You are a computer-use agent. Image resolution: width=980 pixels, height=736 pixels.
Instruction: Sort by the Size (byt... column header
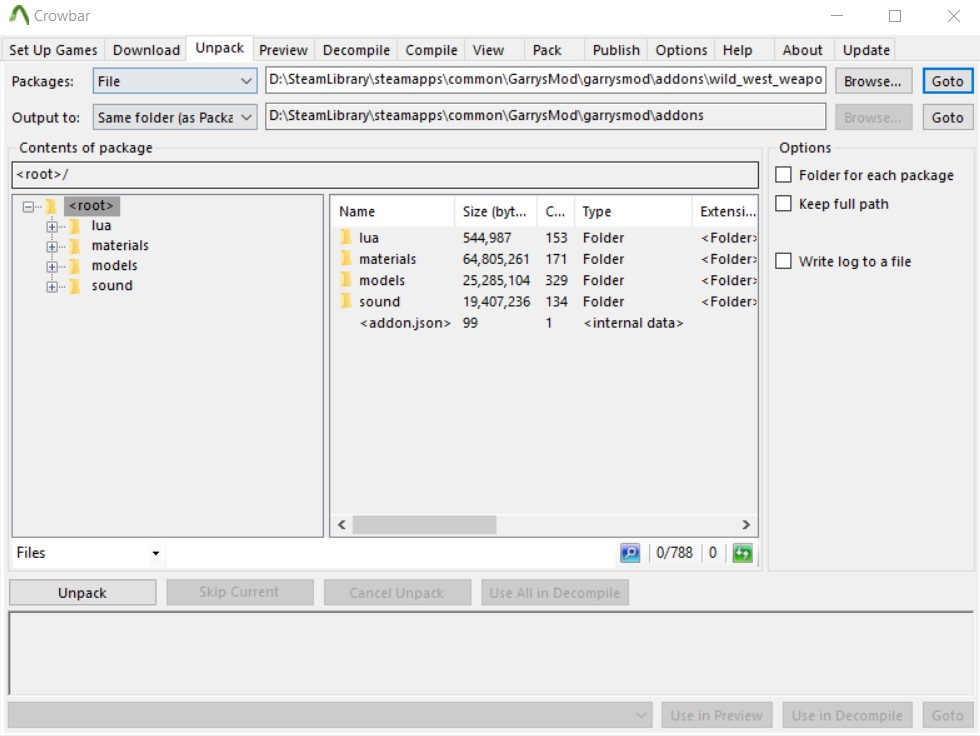click(x=496, y=211)
